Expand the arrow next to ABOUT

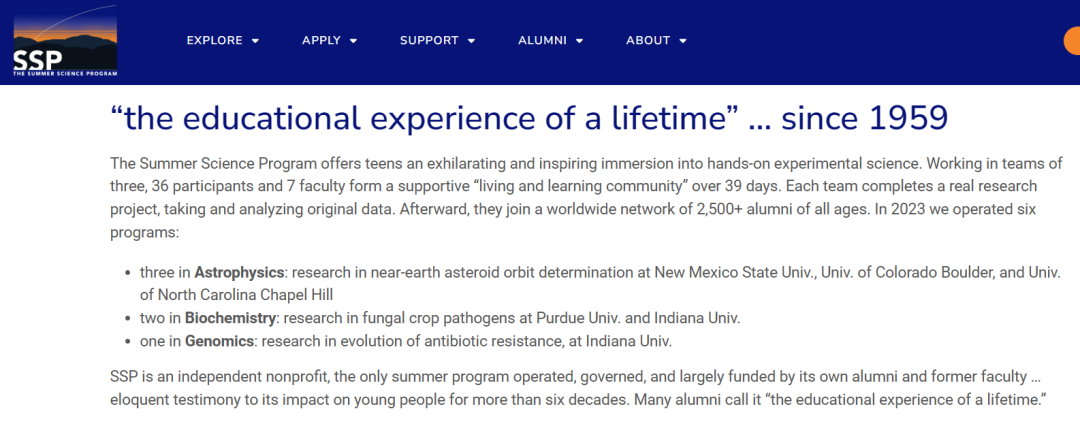[683, 41]
